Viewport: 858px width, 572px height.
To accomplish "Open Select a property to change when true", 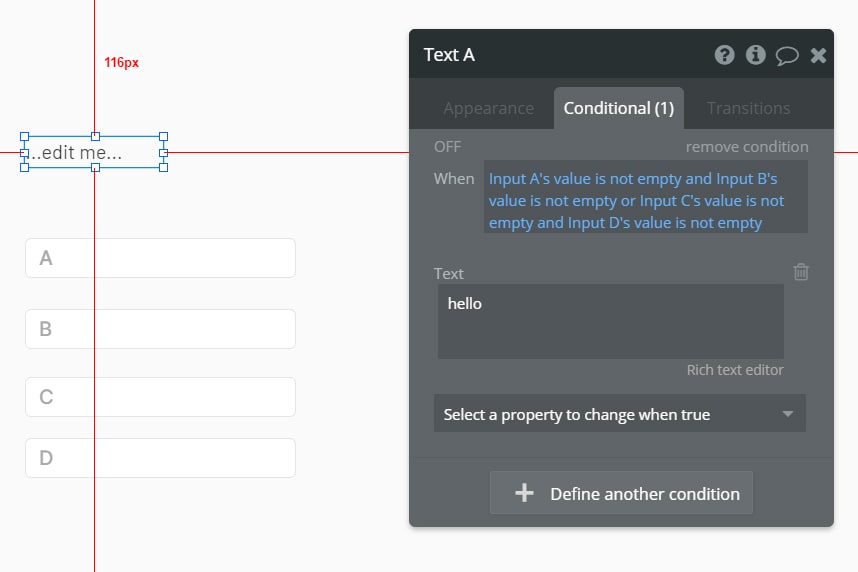I will coord(619,414).
